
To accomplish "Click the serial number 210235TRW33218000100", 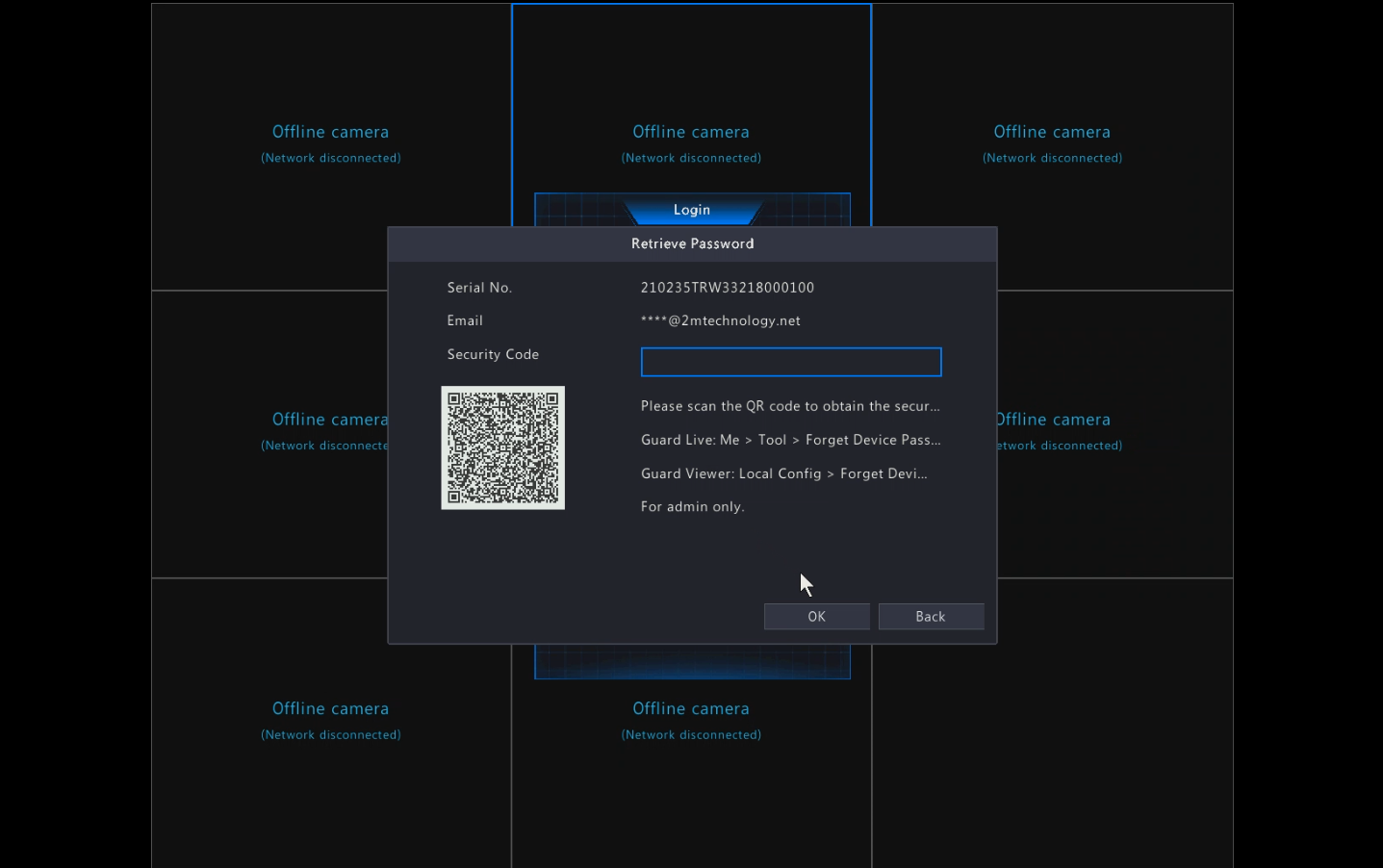I will 727,288.
